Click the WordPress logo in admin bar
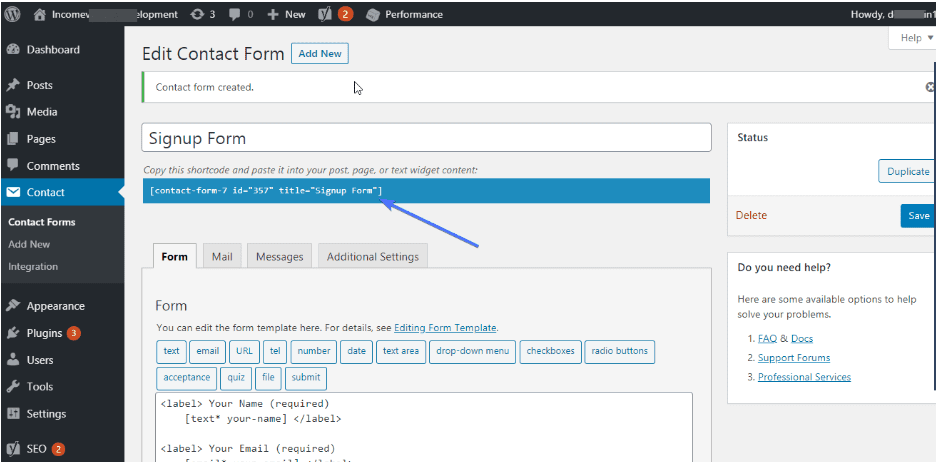Screen dimensions: 936x464 (x=13, y=14)
